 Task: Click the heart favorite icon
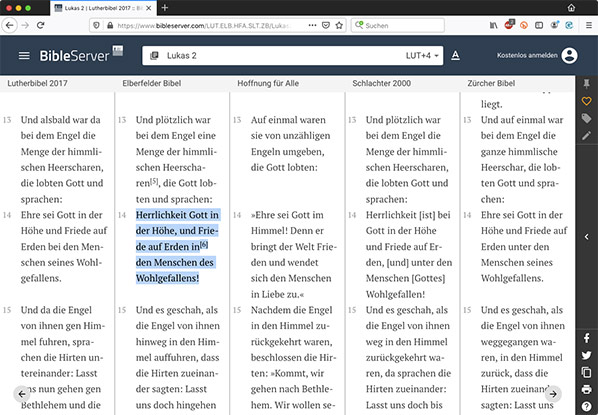[x=587, y=101]
